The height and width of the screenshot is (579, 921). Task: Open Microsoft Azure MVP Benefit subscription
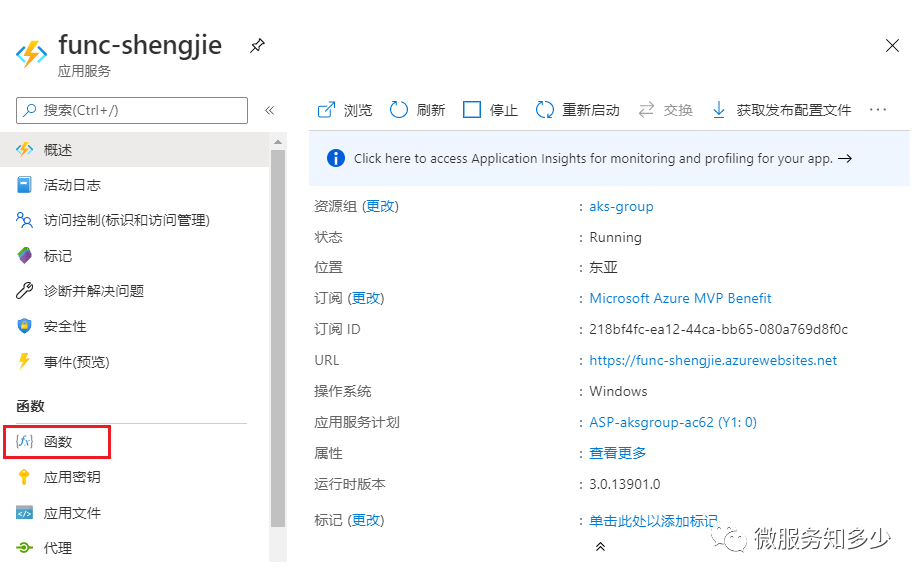point(680,298)
